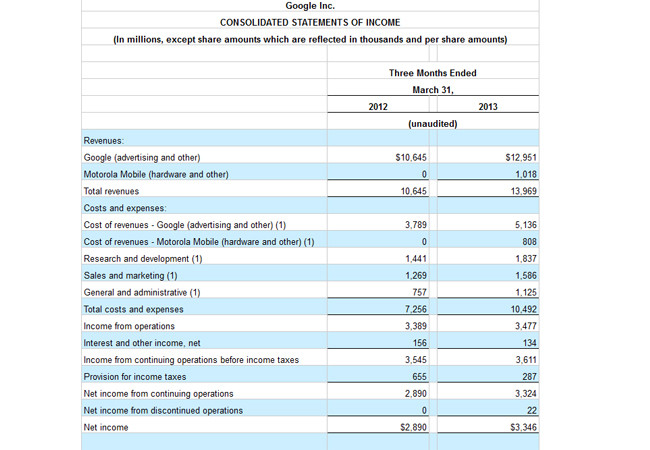650x450 pixels.
Task: Click the 'Costs and expenses:' label
Action: (125, 208)
